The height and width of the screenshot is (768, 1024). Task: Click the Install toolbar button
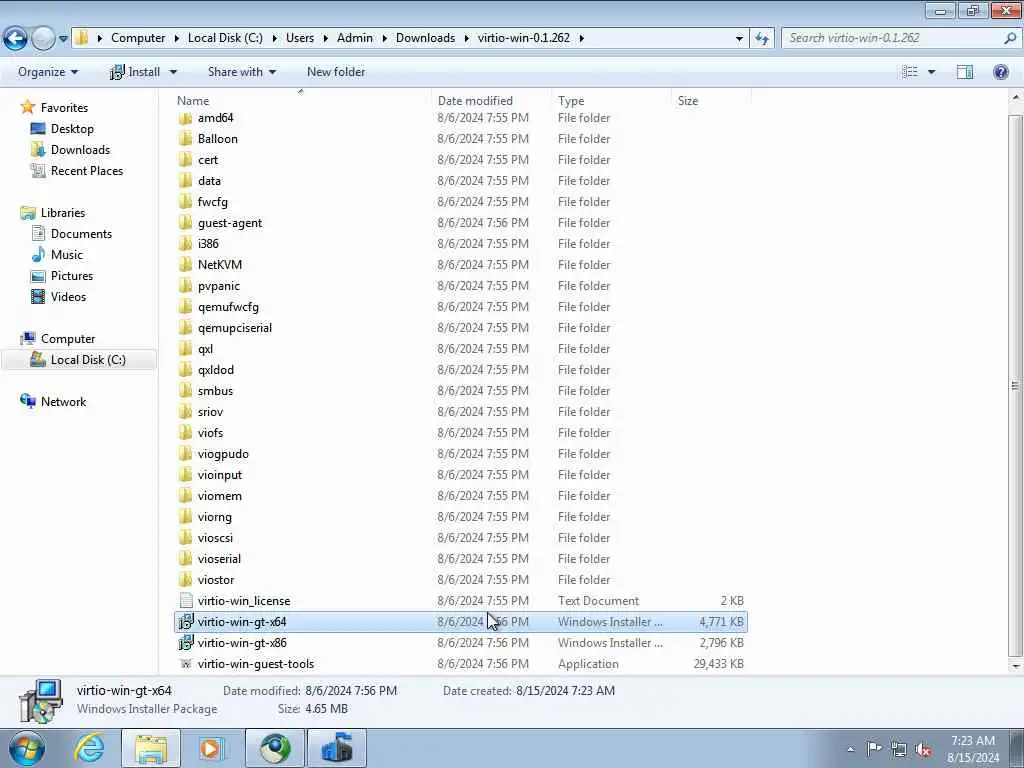[135, 72]
